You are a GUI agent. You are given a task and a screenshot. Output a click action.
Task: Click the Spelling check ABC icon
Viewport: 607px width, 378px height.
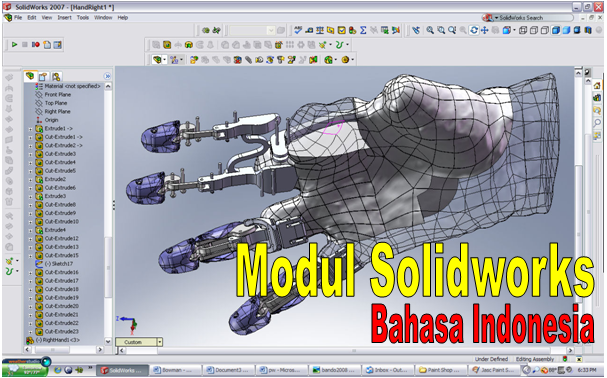click(298, 30)
